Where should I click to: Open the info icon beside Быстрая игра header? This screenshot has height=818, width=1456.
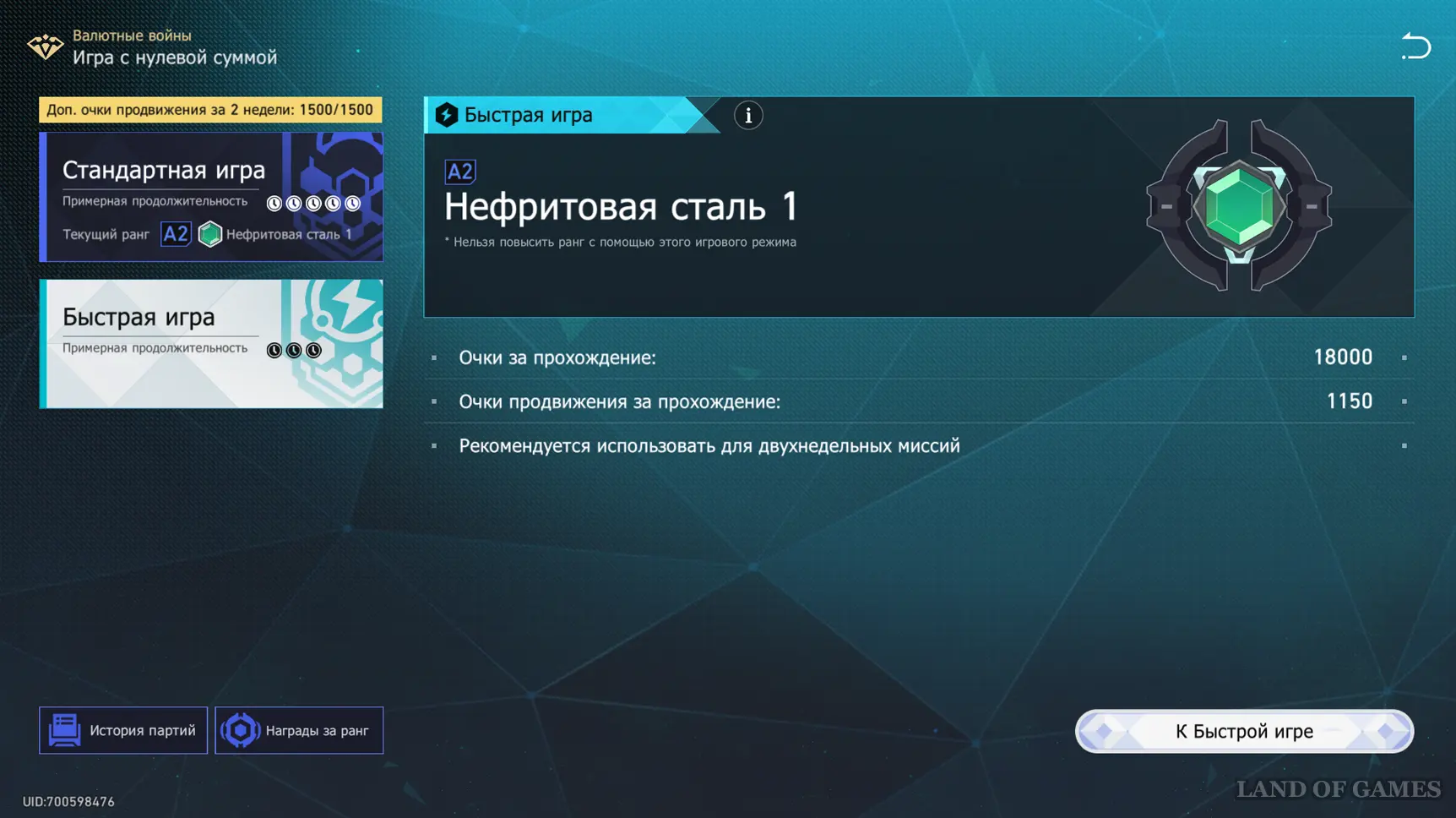tap(747, 116)
